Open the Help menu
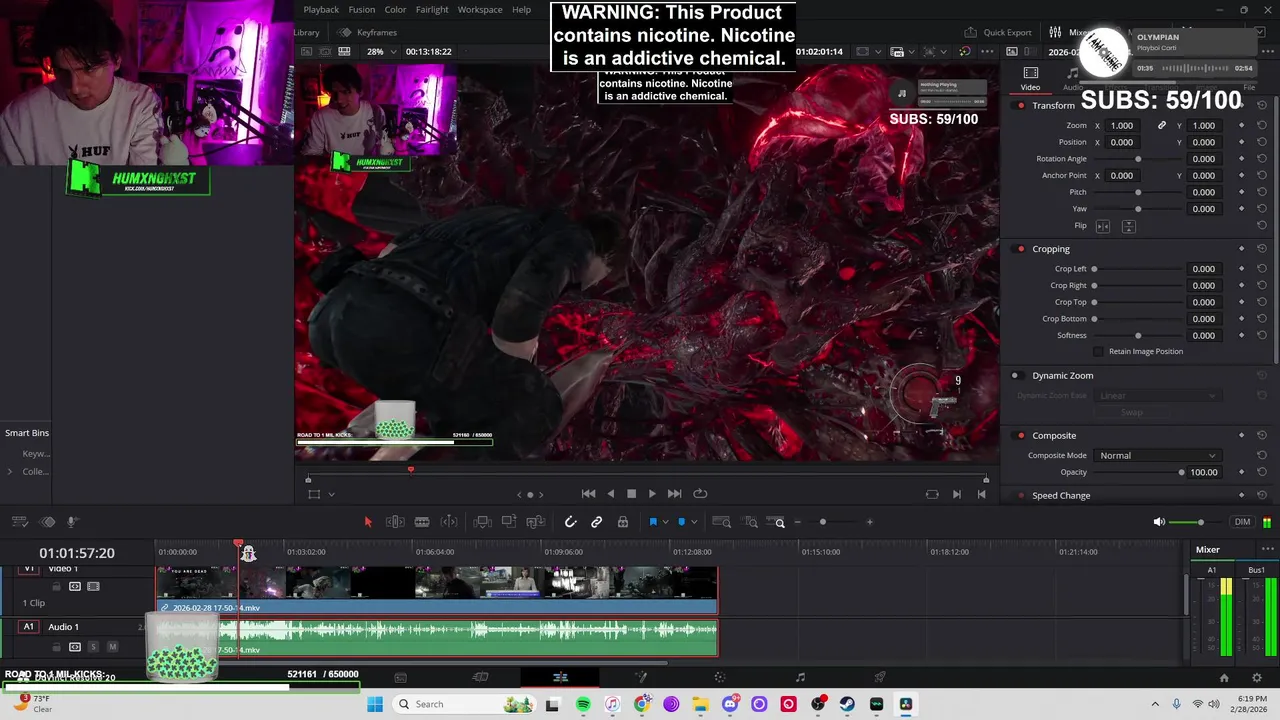Viewport: 1280px width, 720px height. point(522,10)
